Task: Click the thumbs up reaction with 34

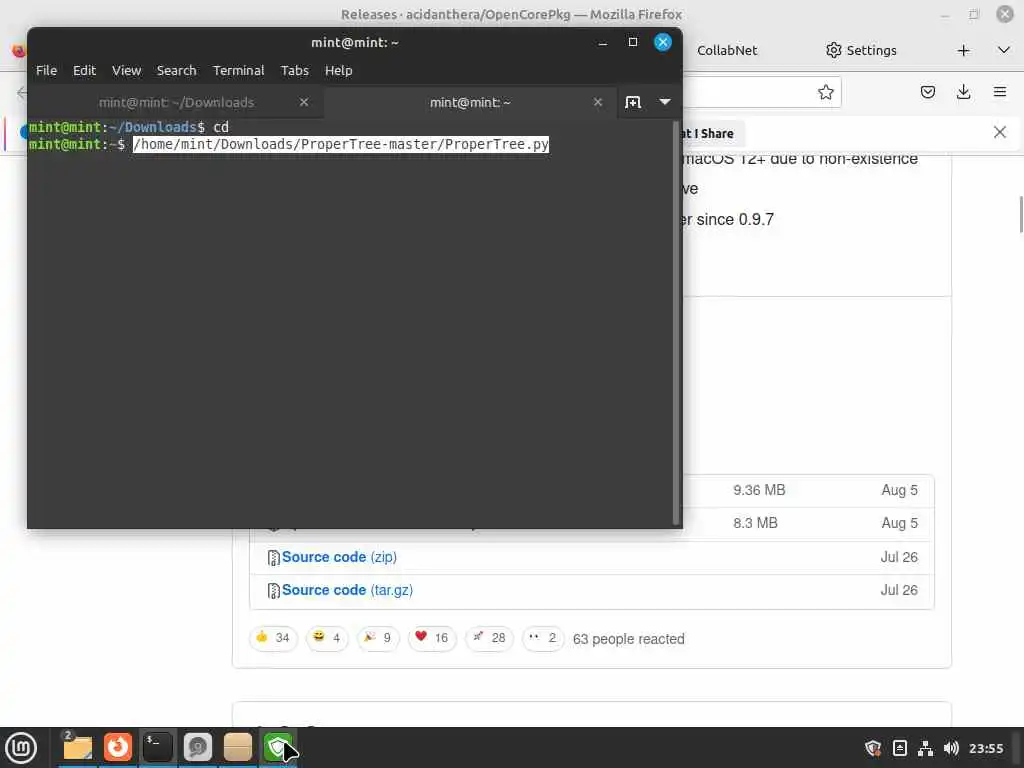Action: [273, 638]
